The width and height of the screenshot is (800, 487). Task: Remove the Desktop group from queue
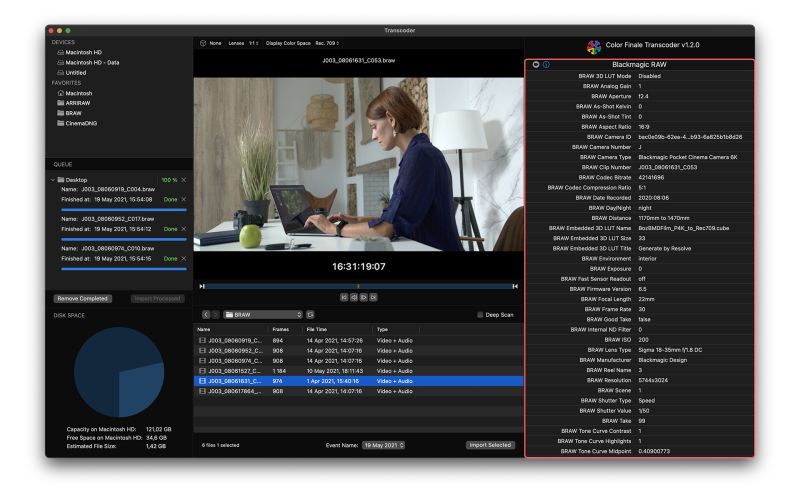pyautogui.click(x=184, y=180)
